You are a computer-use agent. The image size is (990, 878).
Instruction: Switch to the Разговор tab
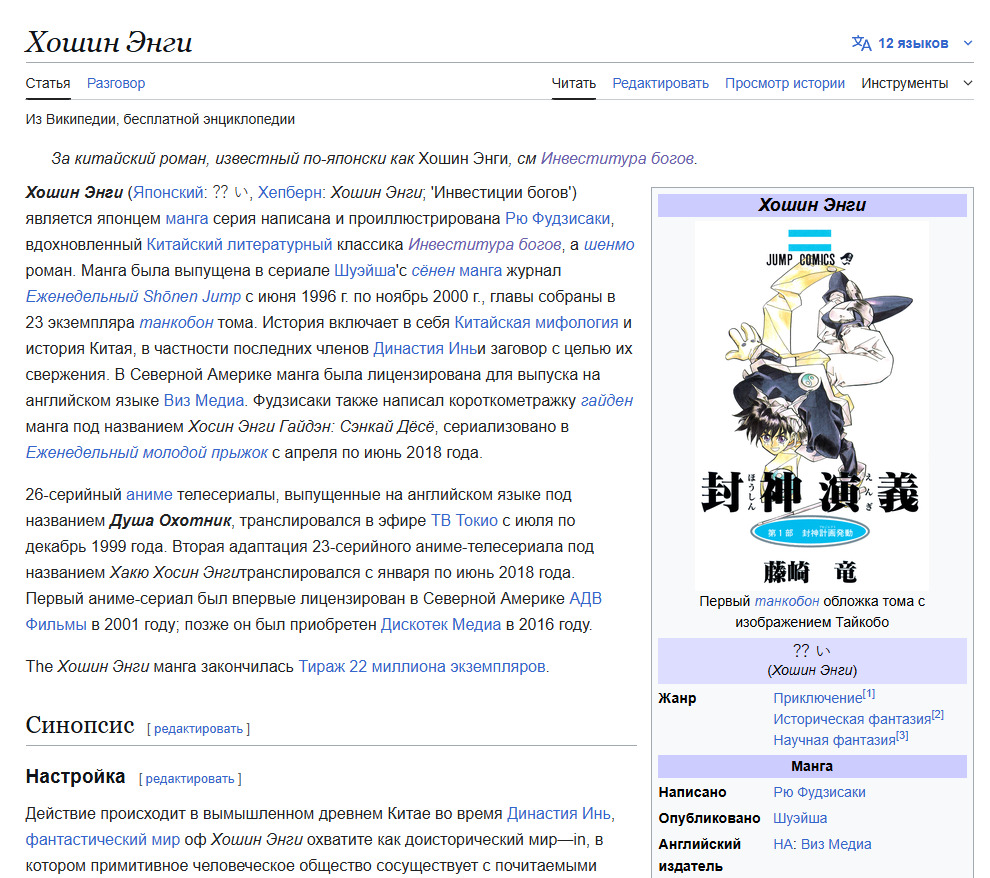point(116,83)
